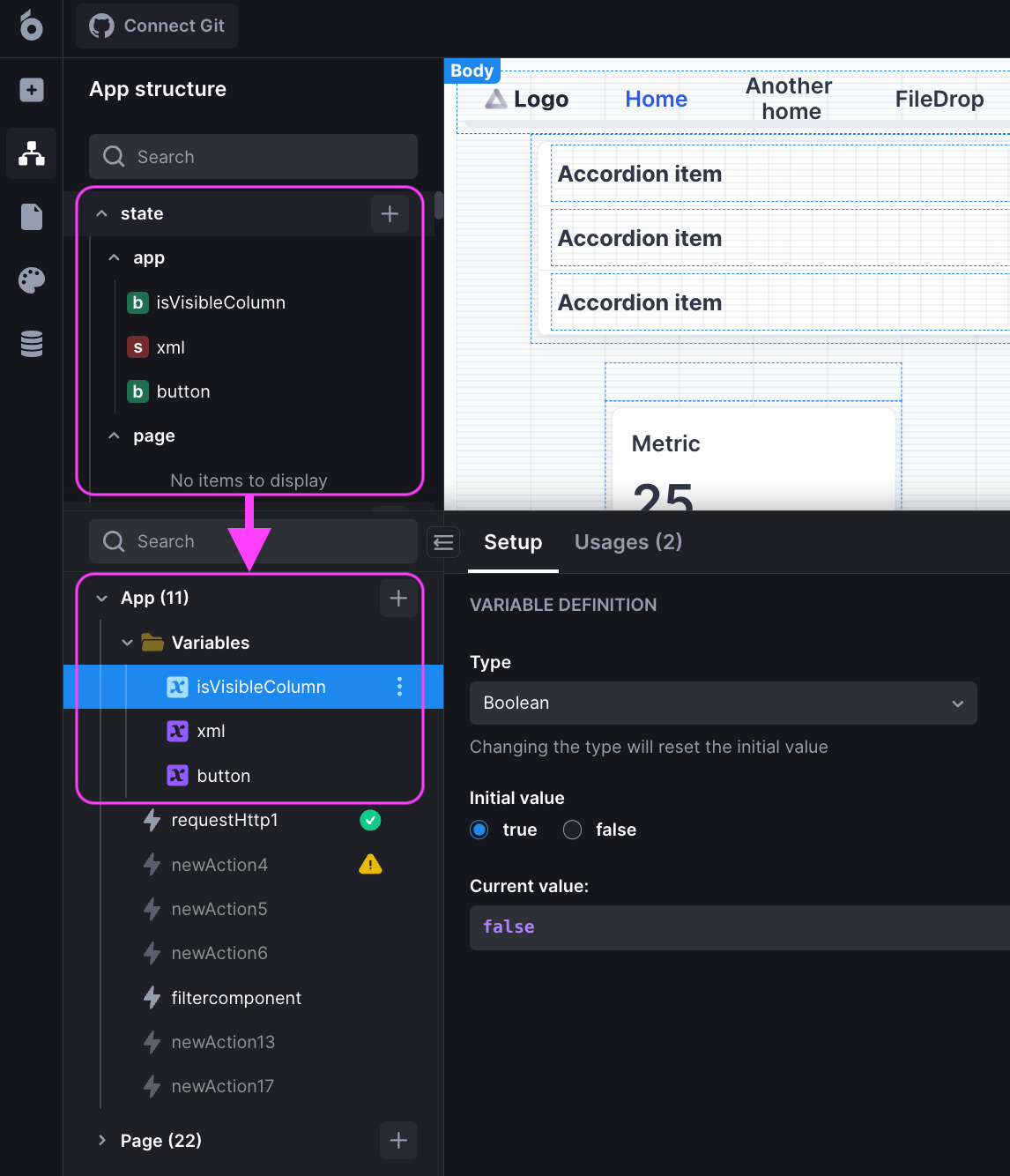Click the green success status on requestHttp1
Image resolution: width=1010 pixels, height=1176 pixels.
(370, 820)
